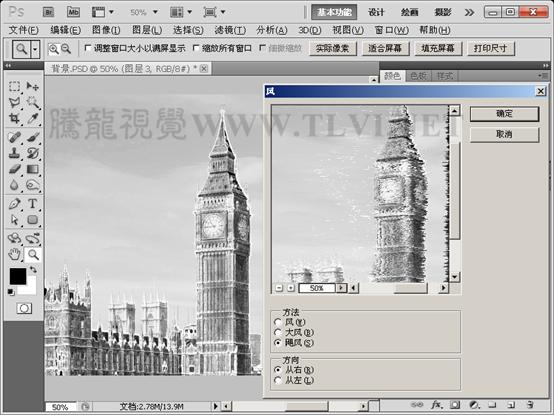Open the 滤镜(T) menu
The image size is (554, 415).
click(x=230, y=30)
